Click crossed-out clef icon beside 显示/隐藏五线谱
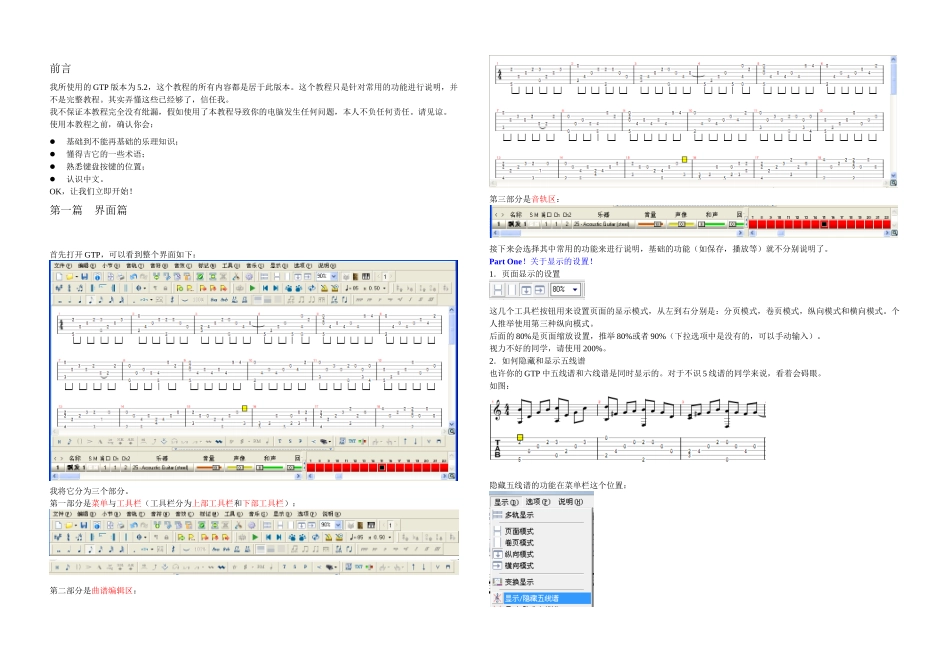 (x=497, y=598)
